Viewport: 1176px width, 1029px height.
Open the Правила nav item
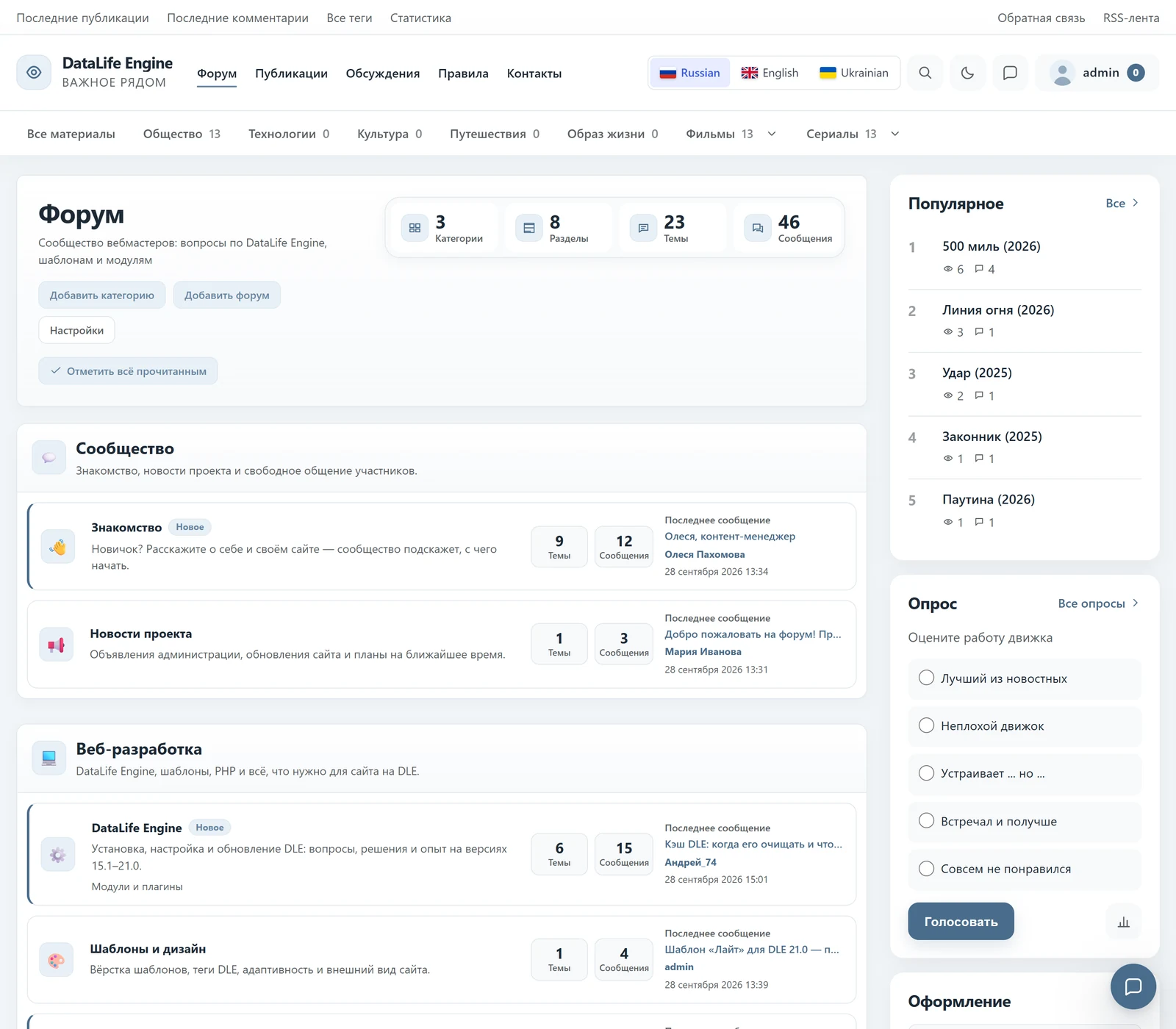tap(463, 73)
